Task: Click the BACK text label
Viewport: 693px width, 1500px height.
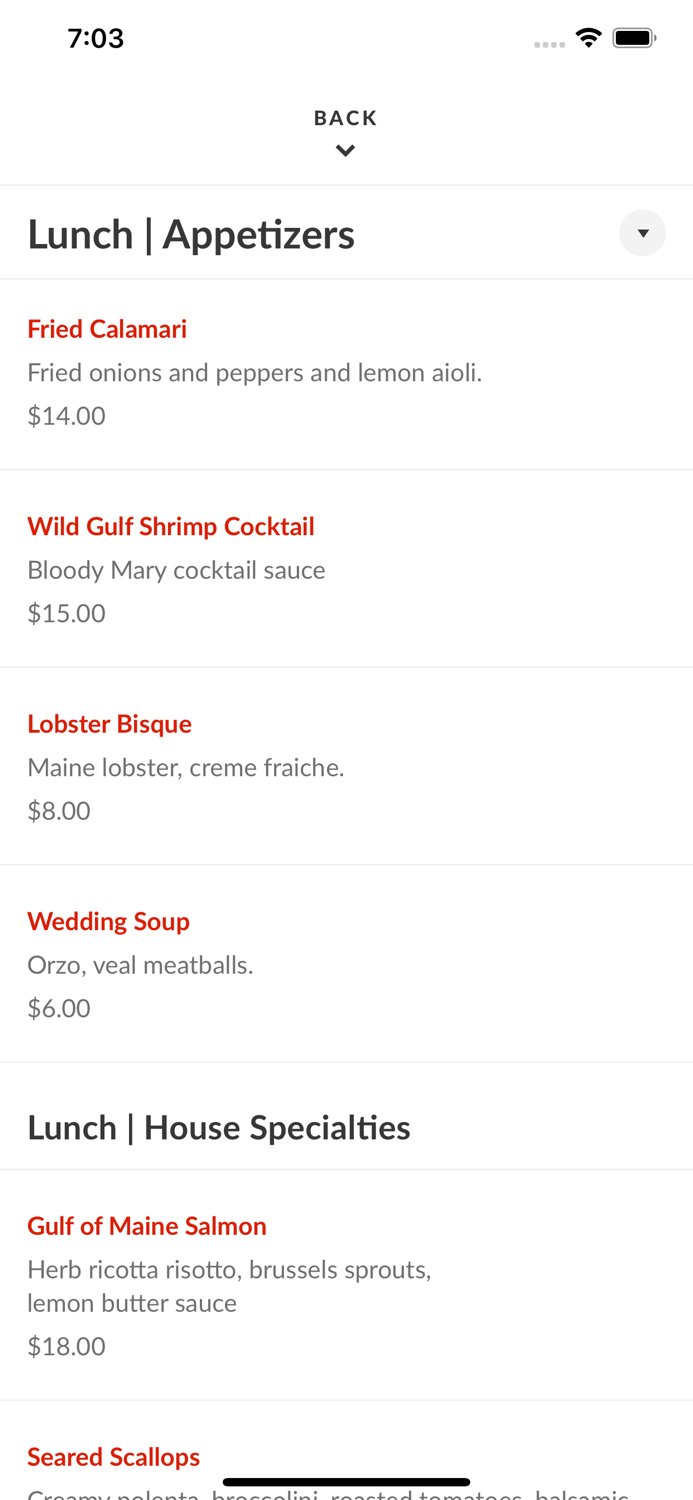Action: pos(345,118)
